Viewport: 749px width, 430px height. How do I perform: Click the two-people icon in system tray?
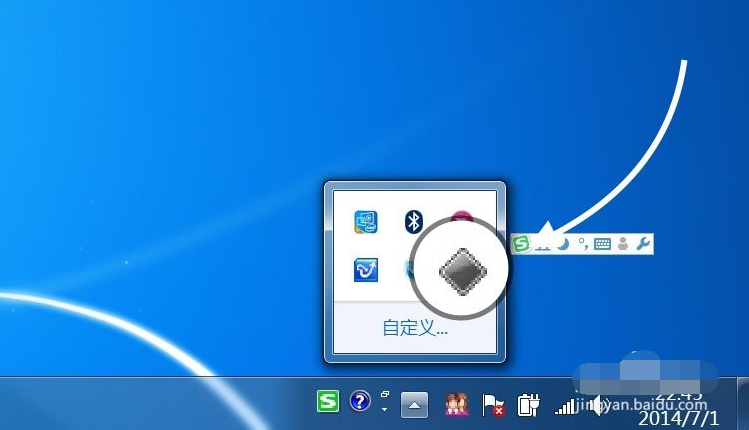(x=457, y=404)
